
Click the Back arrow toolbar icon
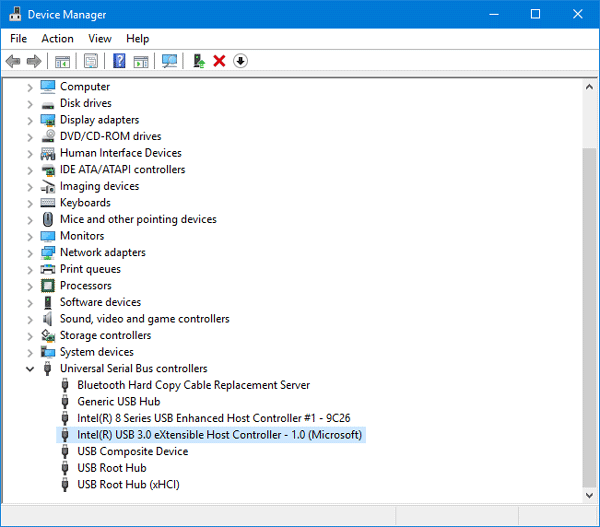pos(13,61)
